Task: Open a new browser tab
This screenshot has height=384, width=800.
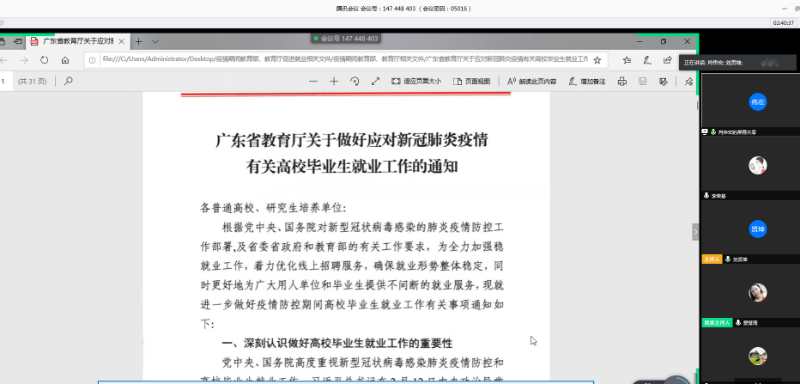Action: tap(139, 41)
